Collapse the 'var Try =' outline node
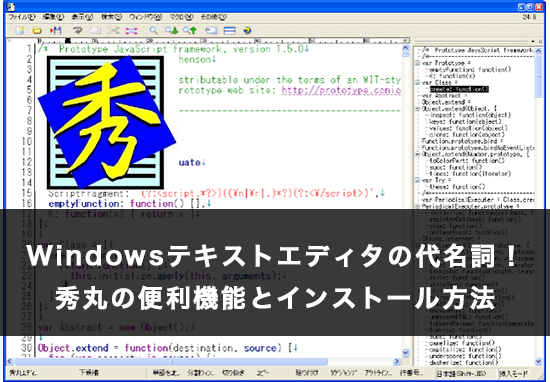550x382 pixels. (x=417, y=180)
